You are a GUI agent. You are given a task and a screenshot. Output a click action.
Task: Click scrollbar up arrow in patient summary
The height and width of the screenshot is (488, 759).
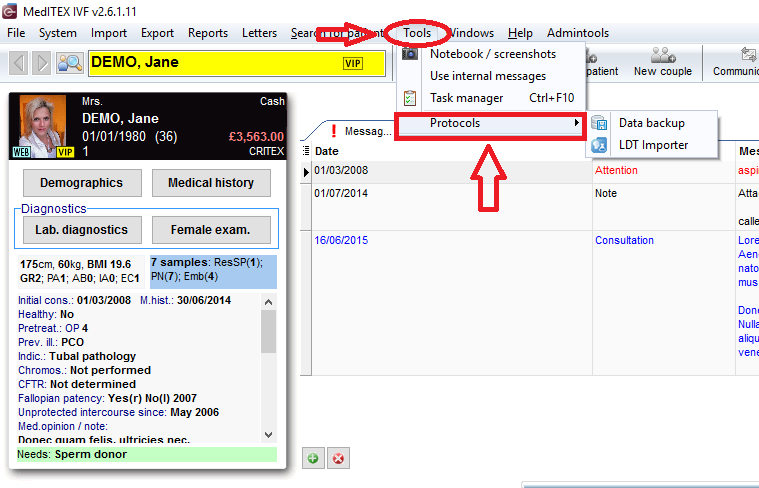click(x=269, y=302)
